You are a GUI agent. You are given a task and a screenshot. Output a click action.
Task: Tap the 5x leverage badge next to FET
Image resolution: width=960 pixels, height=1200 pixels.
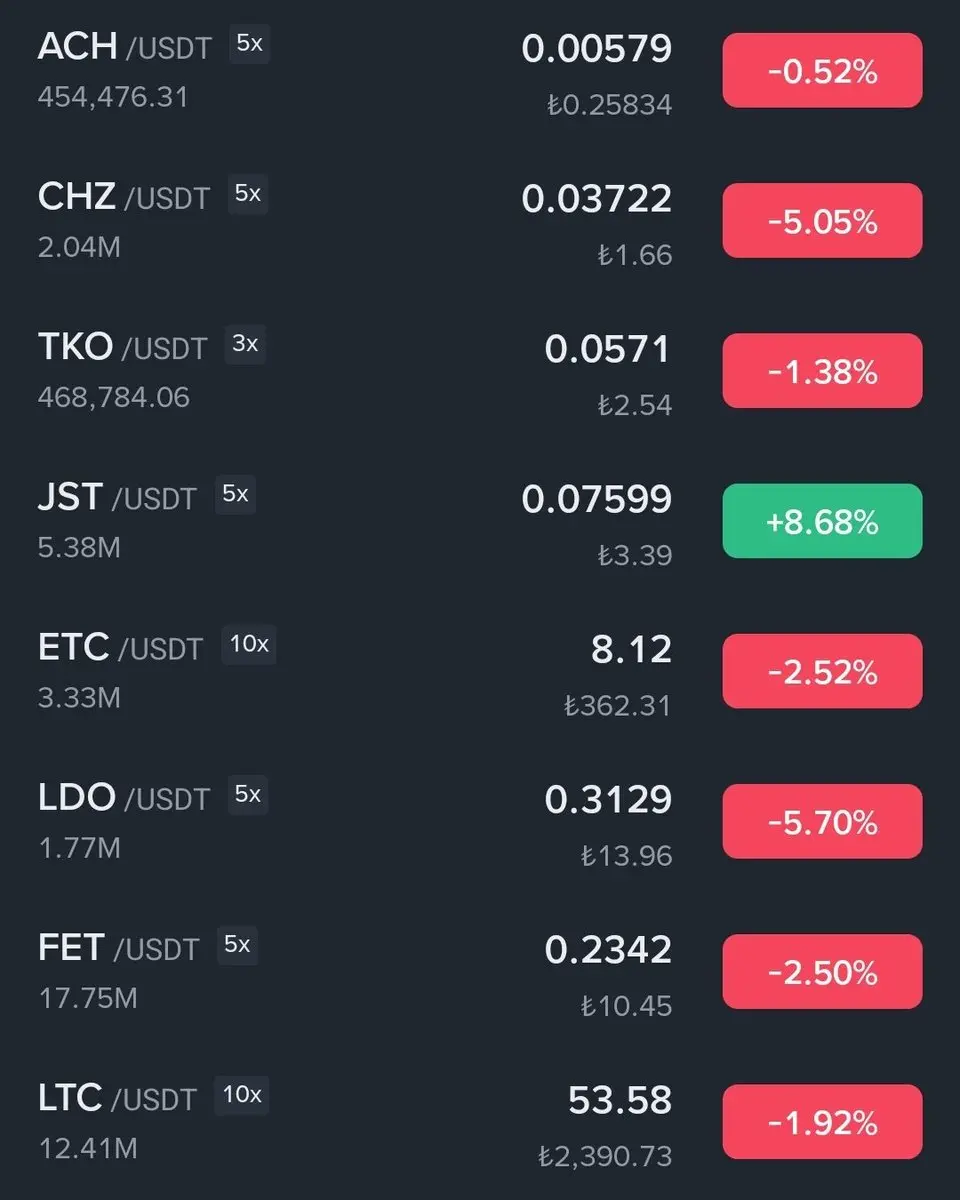point(237,944)
